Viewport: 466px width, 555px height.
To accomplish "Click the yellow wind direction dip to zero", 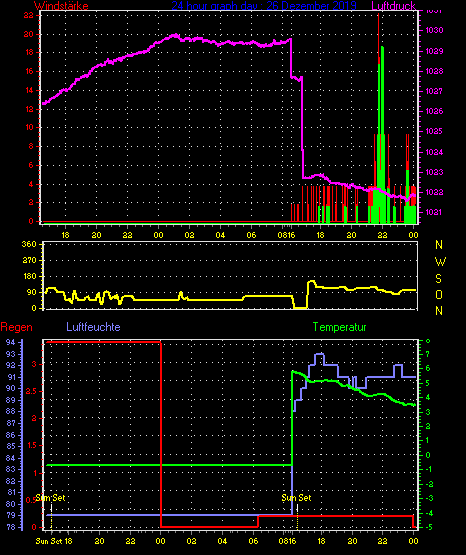I will [300, 308].
